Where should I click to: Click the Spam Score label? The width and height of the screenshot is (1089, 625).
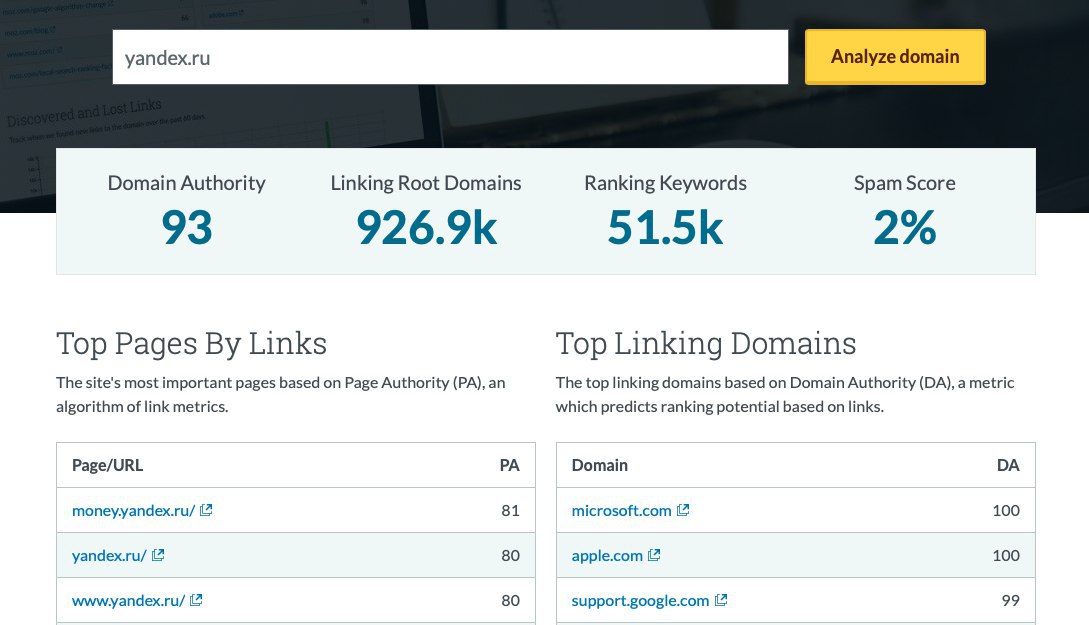click(x=905, y=183)
